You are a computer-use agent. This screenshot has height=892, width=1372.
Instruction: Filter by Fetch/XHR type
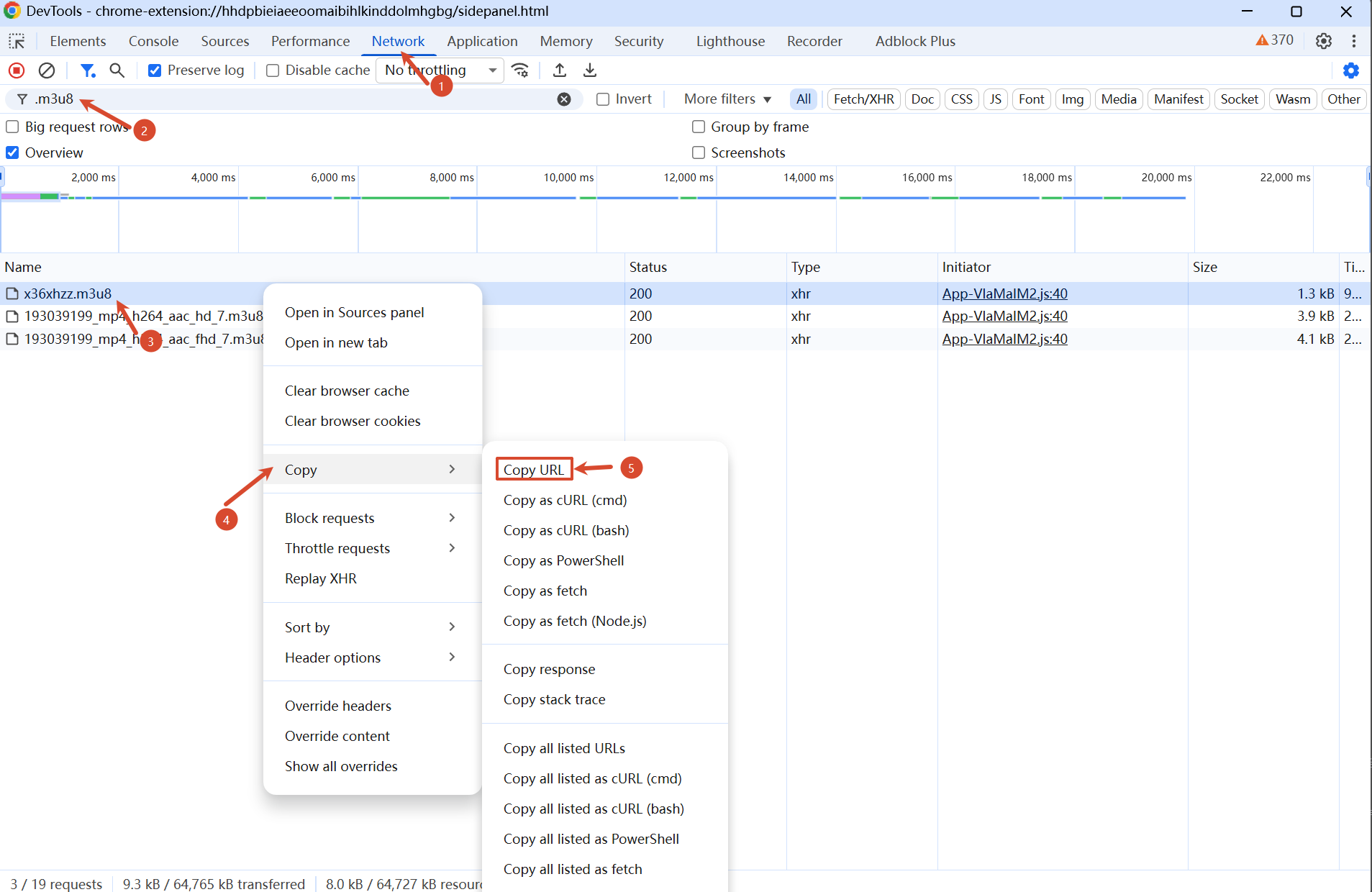pyautogui.click(x=863, y=99)
